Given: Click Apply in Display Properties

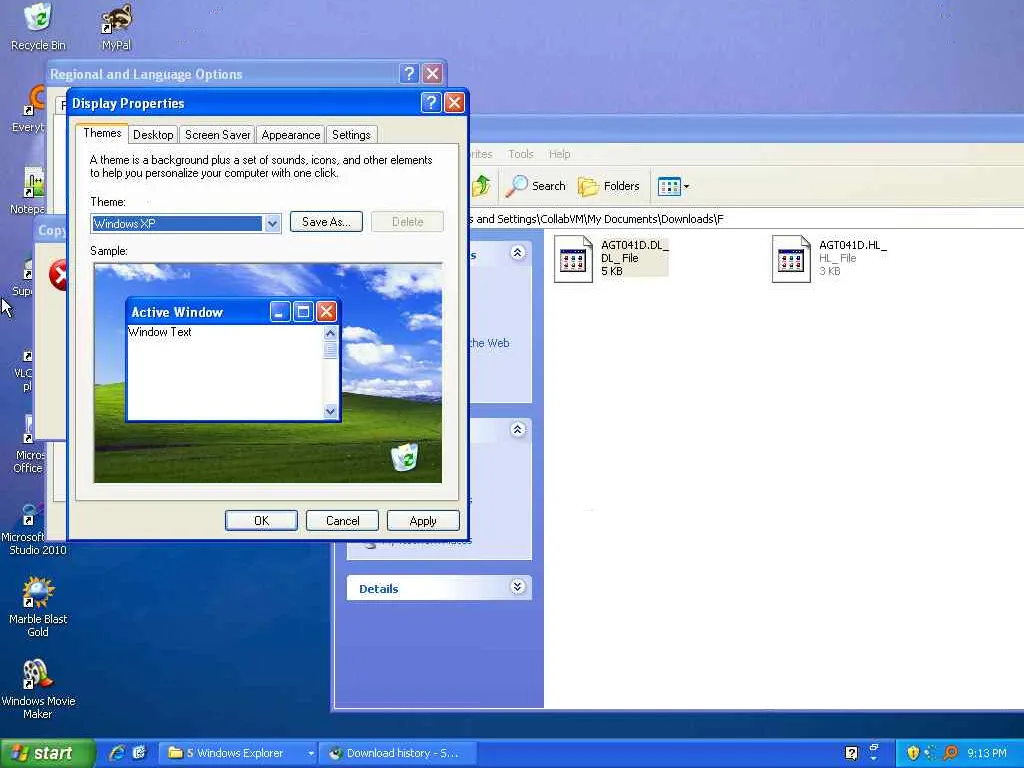Looking at the screenshot, I should click(423, 520).
